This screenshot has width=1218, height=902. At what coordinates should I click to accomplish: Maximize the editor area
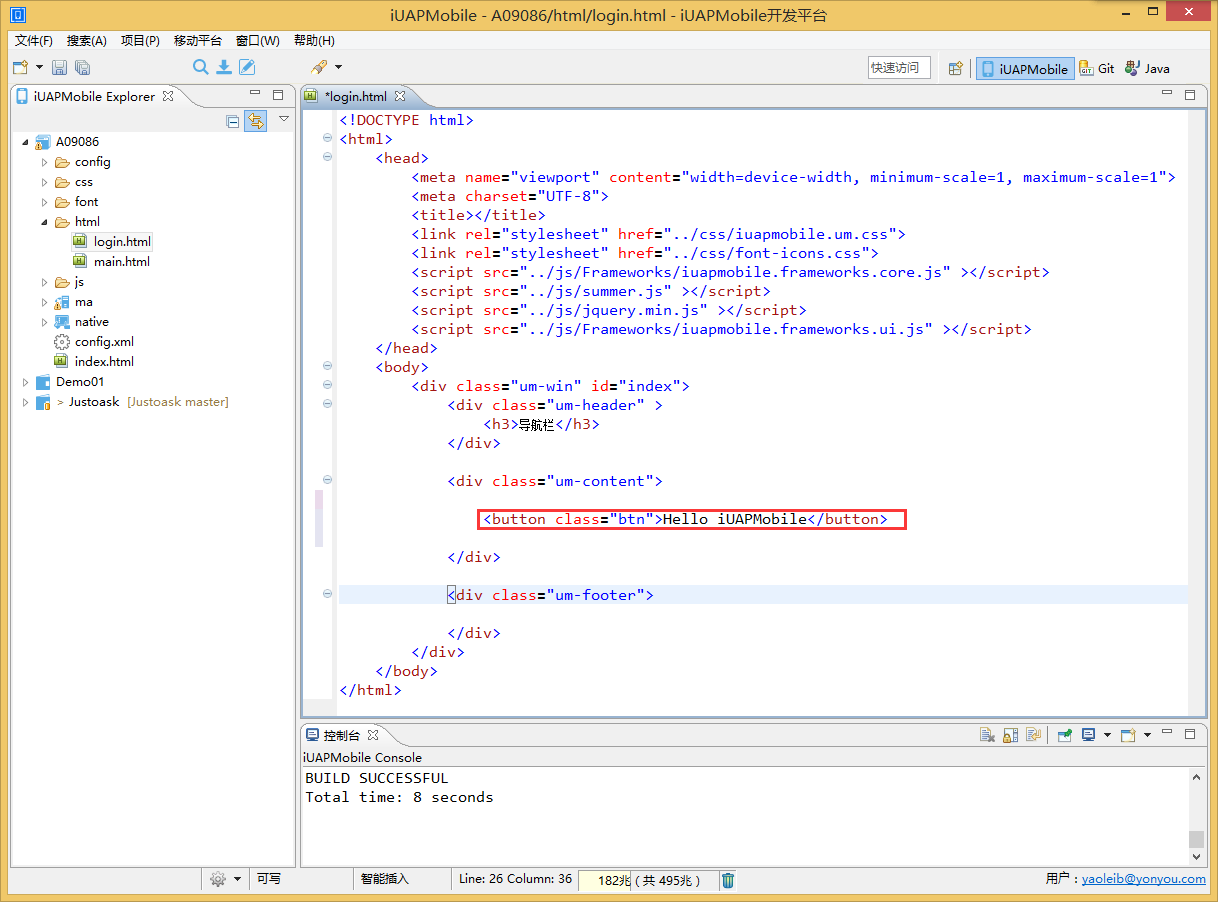pos(1190,95)
